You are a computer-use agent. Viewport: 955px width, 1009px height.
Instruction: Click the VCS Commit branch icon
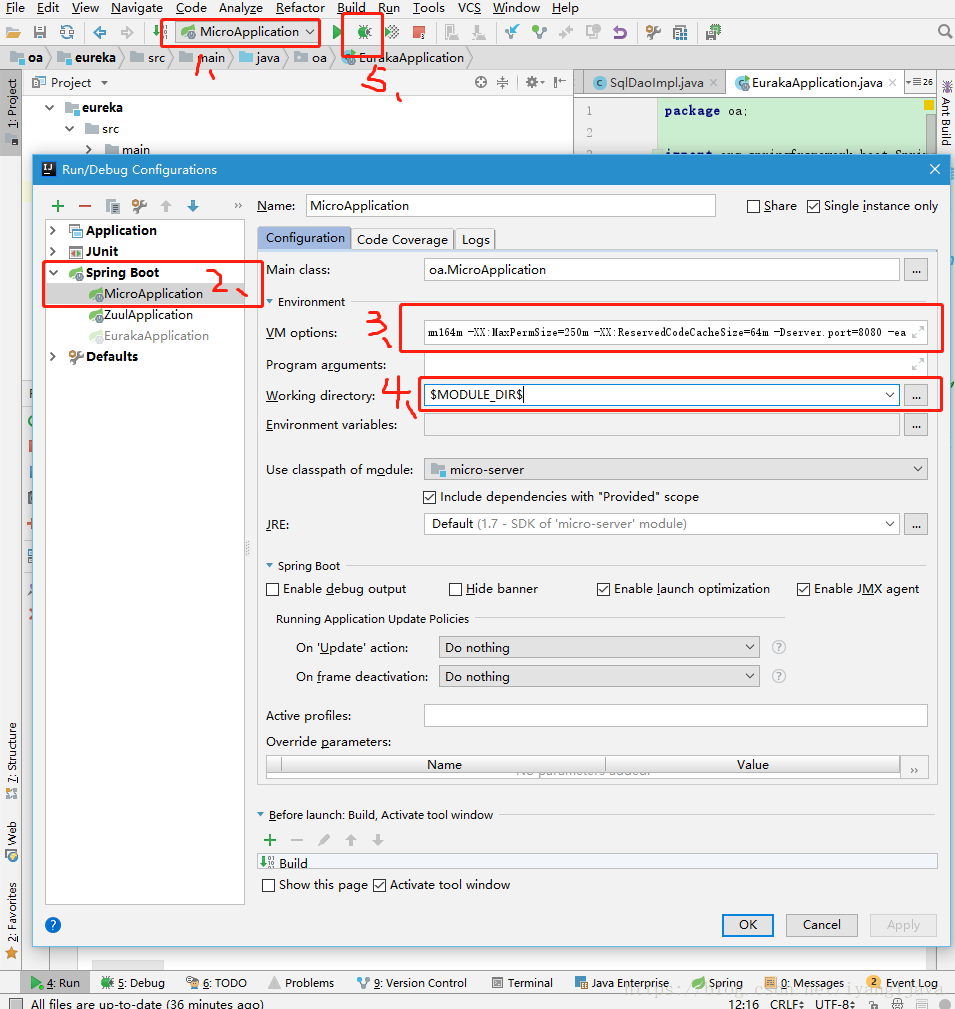pos(539,32)
